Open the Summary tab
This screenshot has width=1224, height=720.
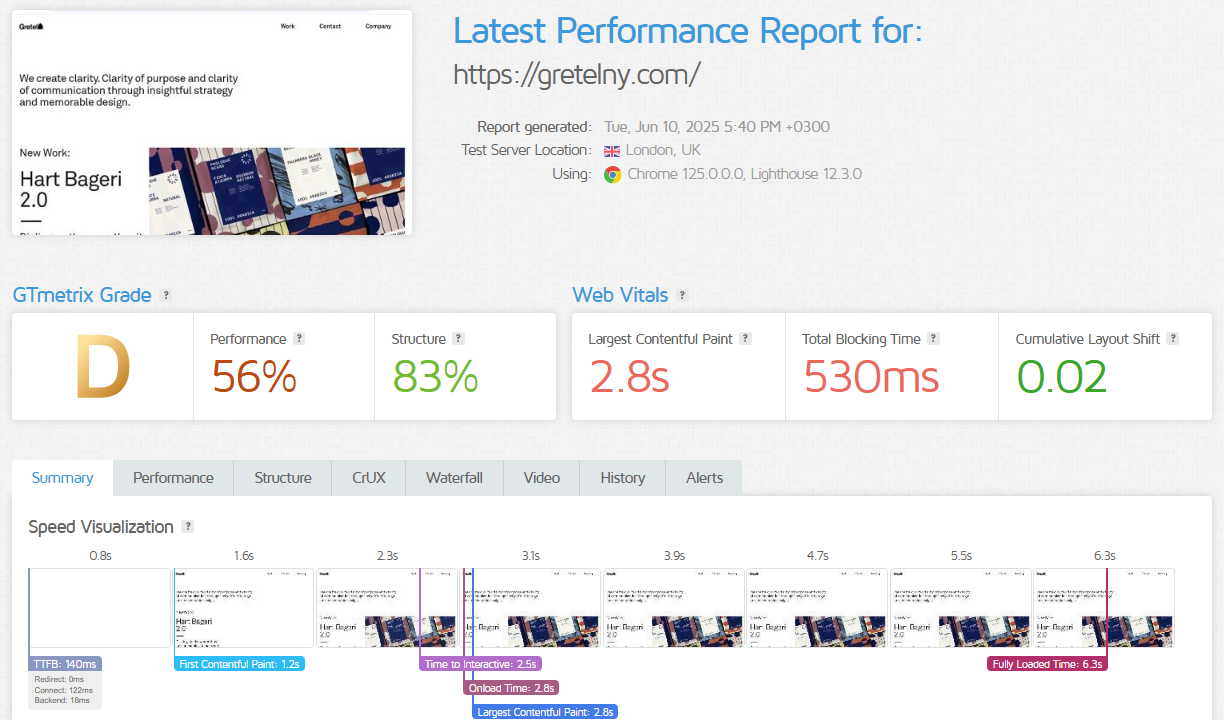[62, 478]
